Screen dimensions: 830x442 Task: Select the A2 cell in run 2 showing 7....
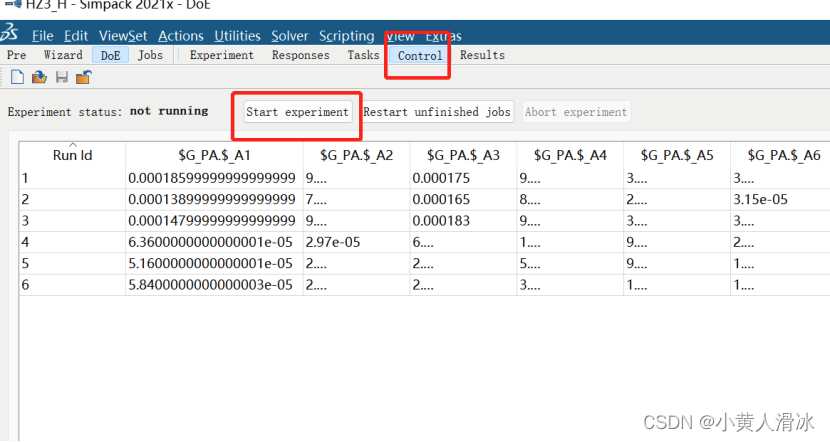pyautogui.click(x=356, y=200)
